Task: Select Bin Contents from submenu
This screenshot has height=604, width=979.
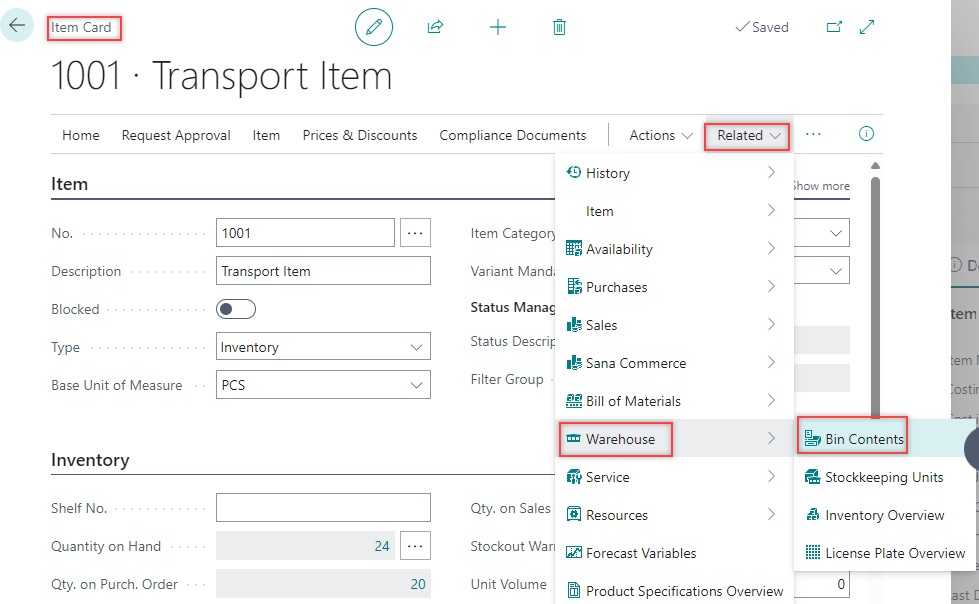Action: 864,439
